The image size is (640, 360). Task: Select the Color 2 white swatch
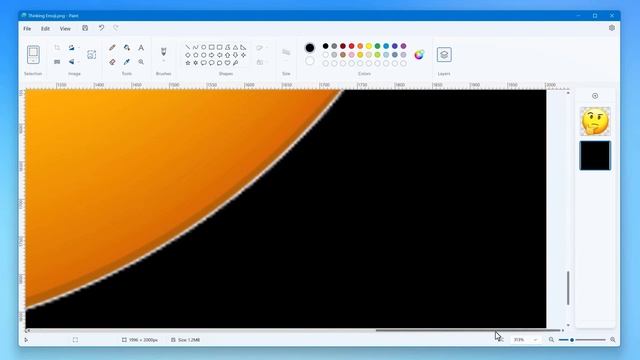coord(310,61)
